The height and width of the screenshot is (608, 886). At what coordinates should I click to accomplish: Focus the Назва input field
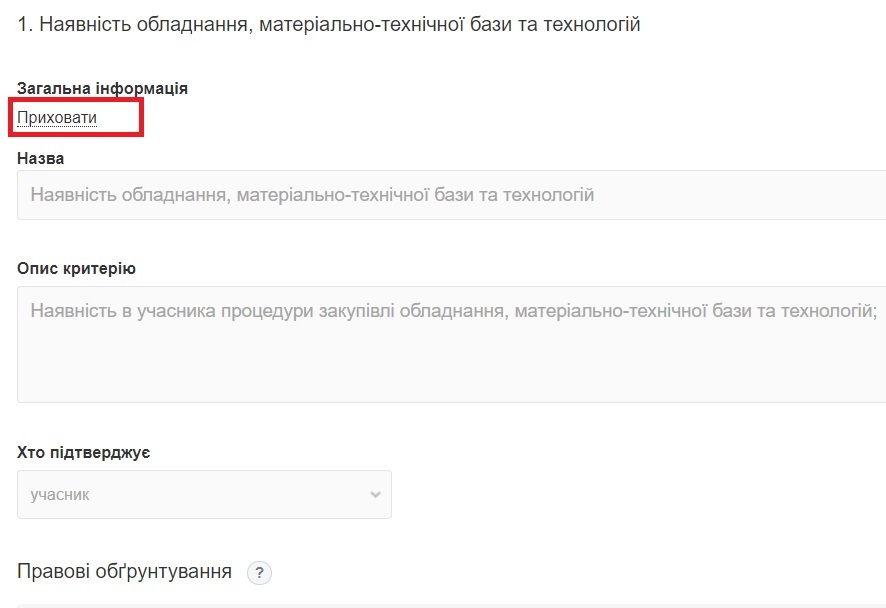450,195
